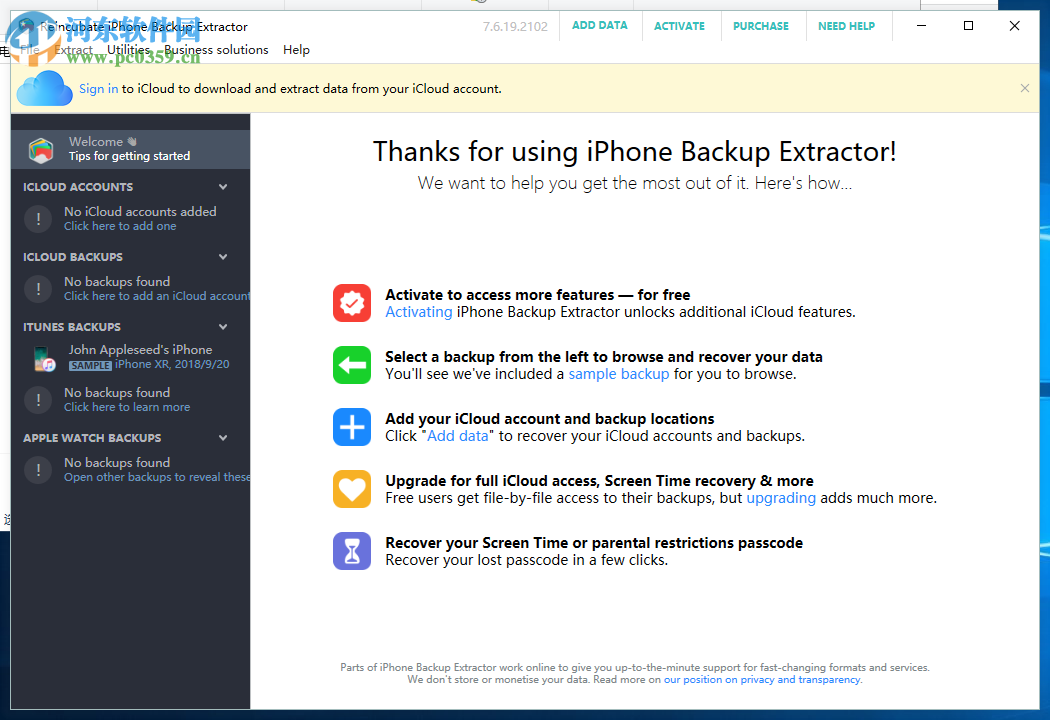Screen dimensions: 1050x720
Task: Click the ADD DATA button
Action: 600,25
